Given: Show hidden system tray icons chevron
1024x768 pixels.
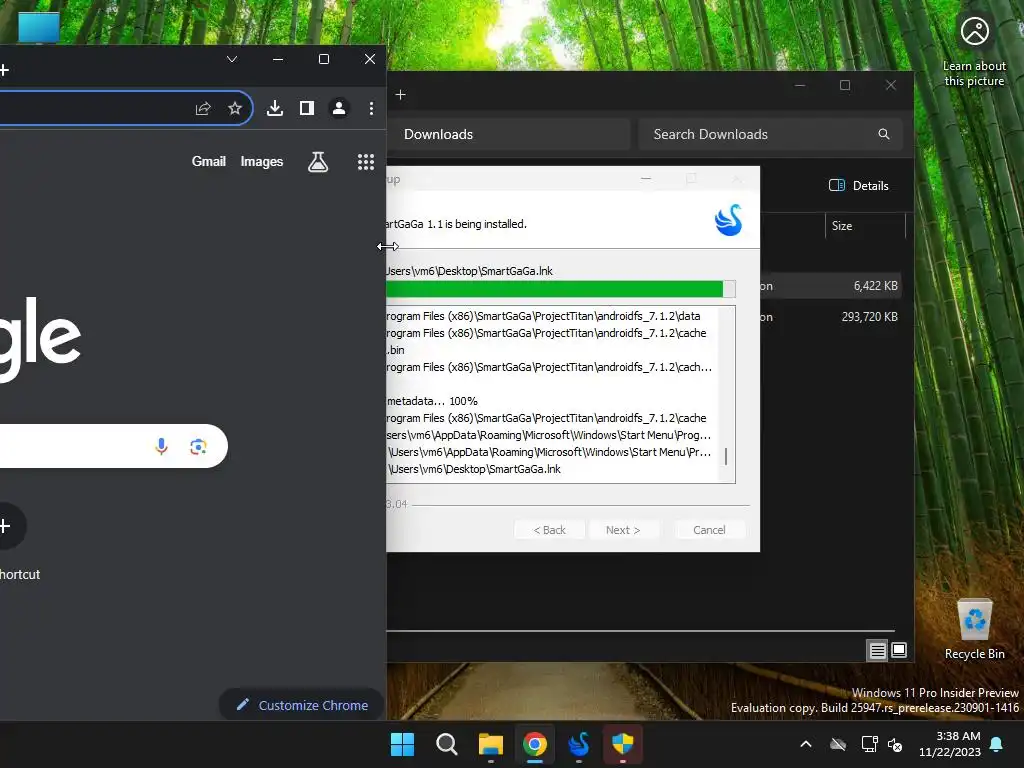Looking at the screenshot, I should point(806,744).
